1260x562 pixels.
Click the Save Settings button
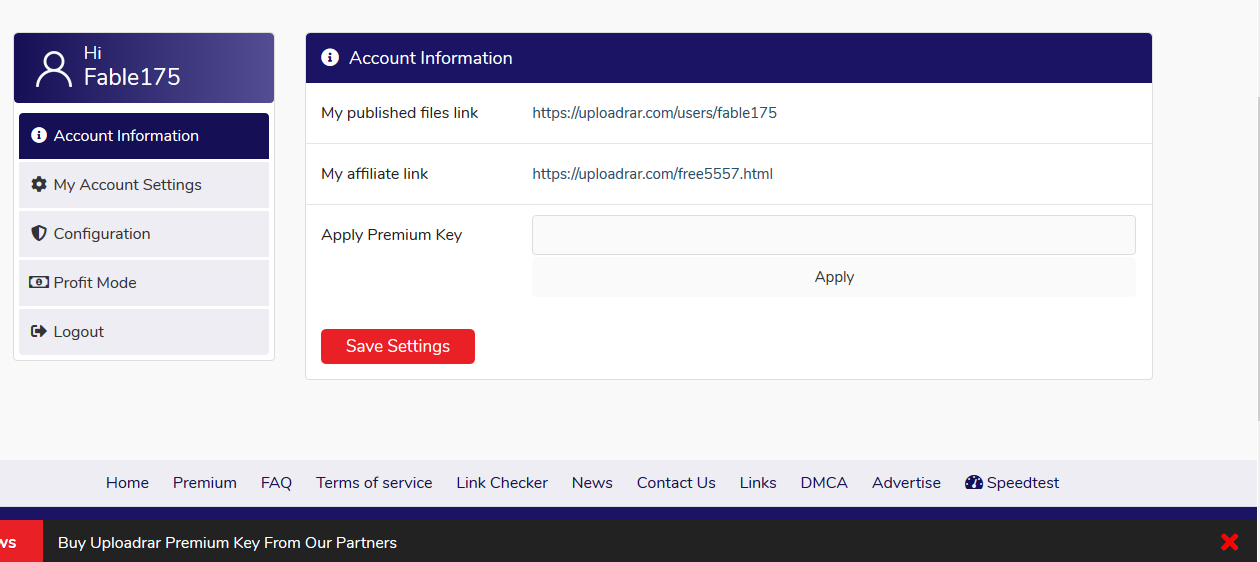[x=398, y=346]
